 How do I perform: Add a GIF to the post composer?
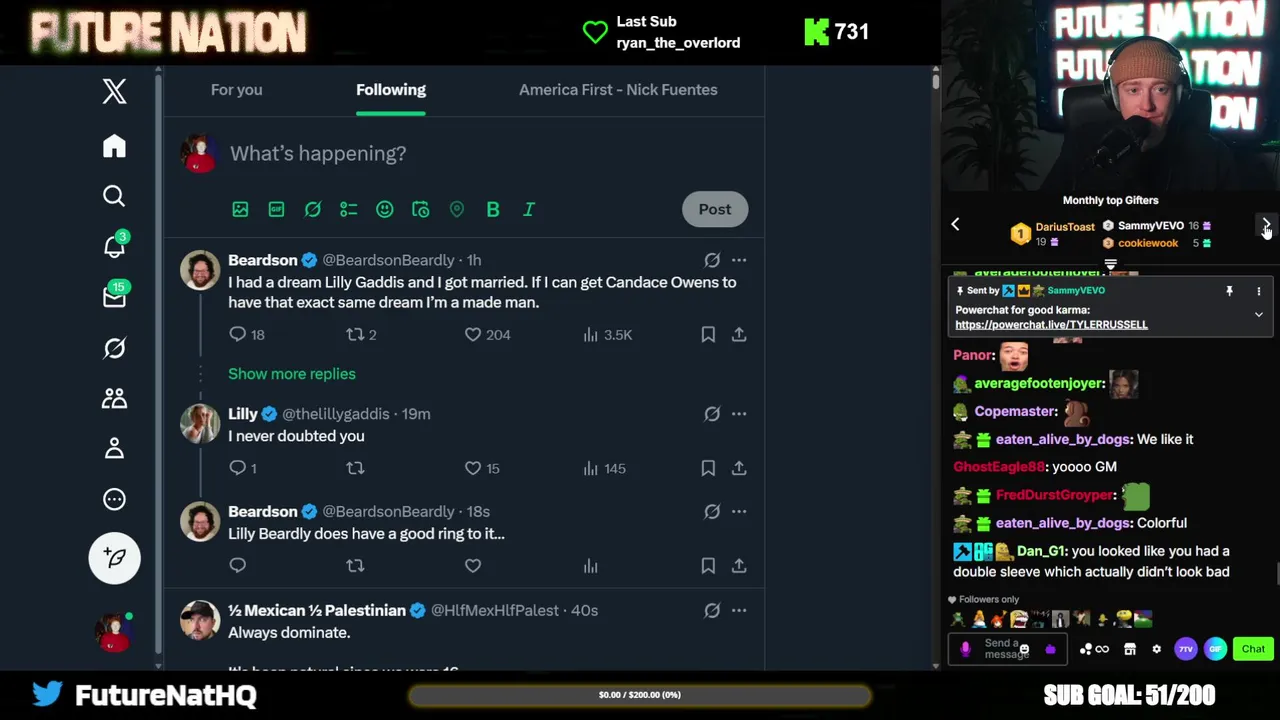pyautogui.click(x=276, y=209)
